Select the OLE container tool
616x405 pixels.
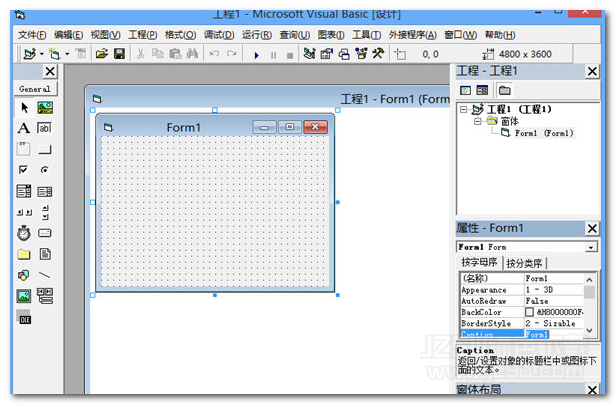[x=24, y=317]
